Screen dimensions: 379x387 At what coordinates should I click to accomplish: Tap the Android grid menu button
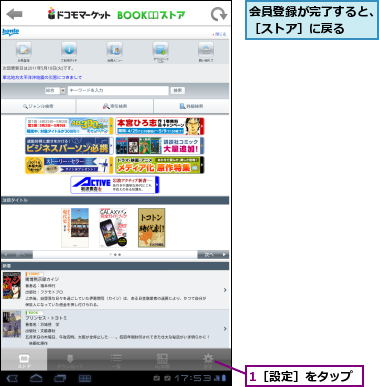(85, 378)
